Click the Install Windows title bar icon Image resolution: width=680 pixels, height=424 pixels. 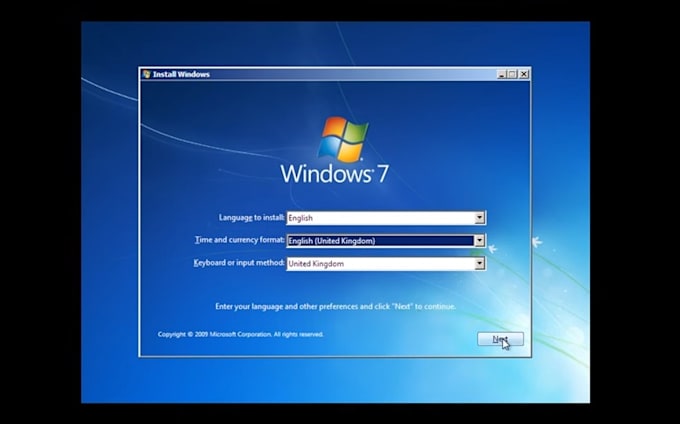146,74
